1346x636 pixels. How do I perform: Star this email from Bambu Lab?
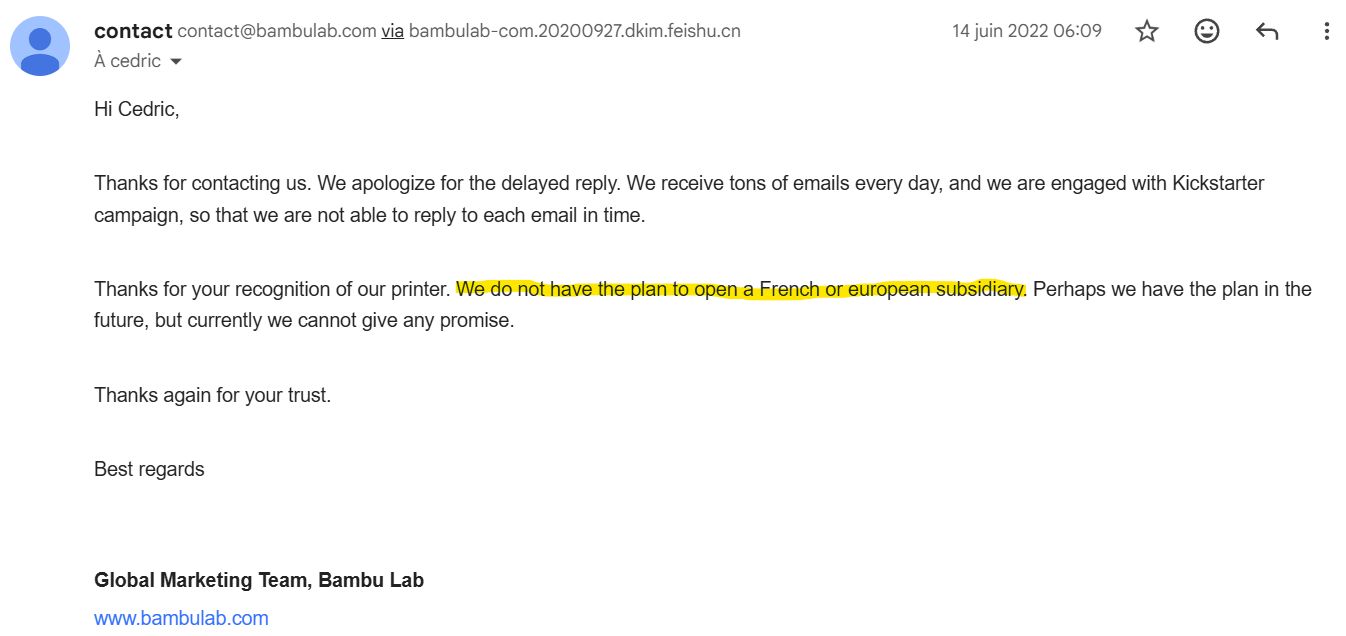pyautogui.click(x=1147, y=31)
